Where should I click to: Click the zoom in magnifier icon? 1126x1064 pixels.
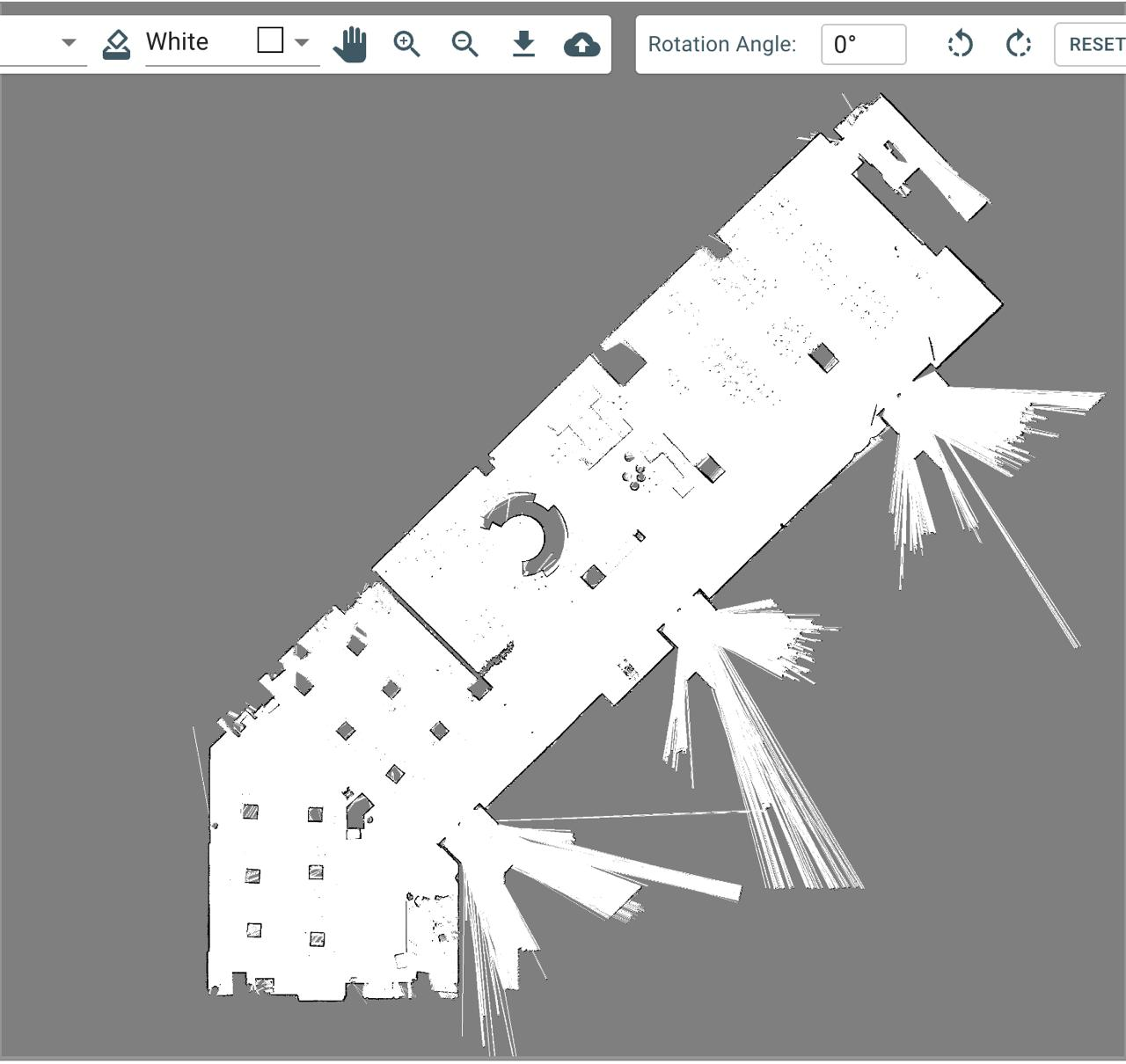pyautogui.click(x=406, y=44)
